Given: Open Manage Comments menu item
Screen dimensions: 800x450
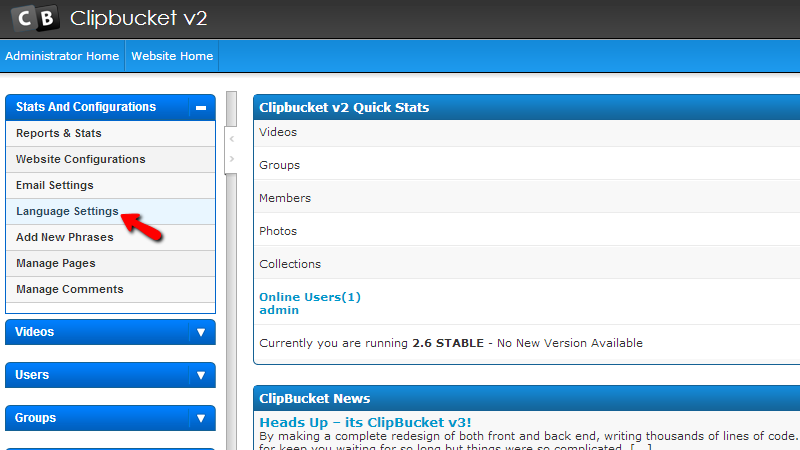Looking at the screenshot, I should click(110, 289).
